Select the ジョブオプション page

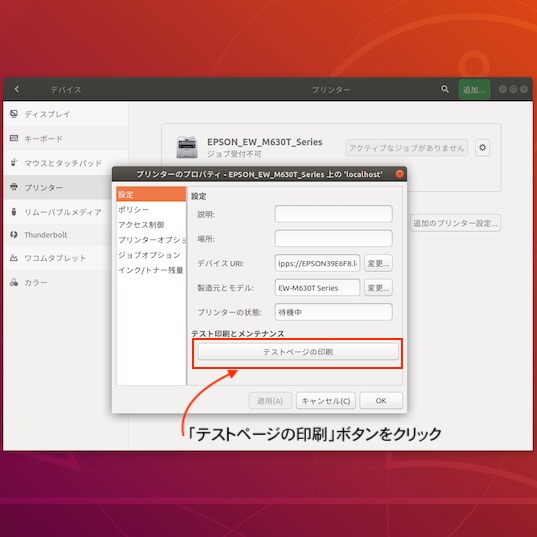click(x=151, y=254)
